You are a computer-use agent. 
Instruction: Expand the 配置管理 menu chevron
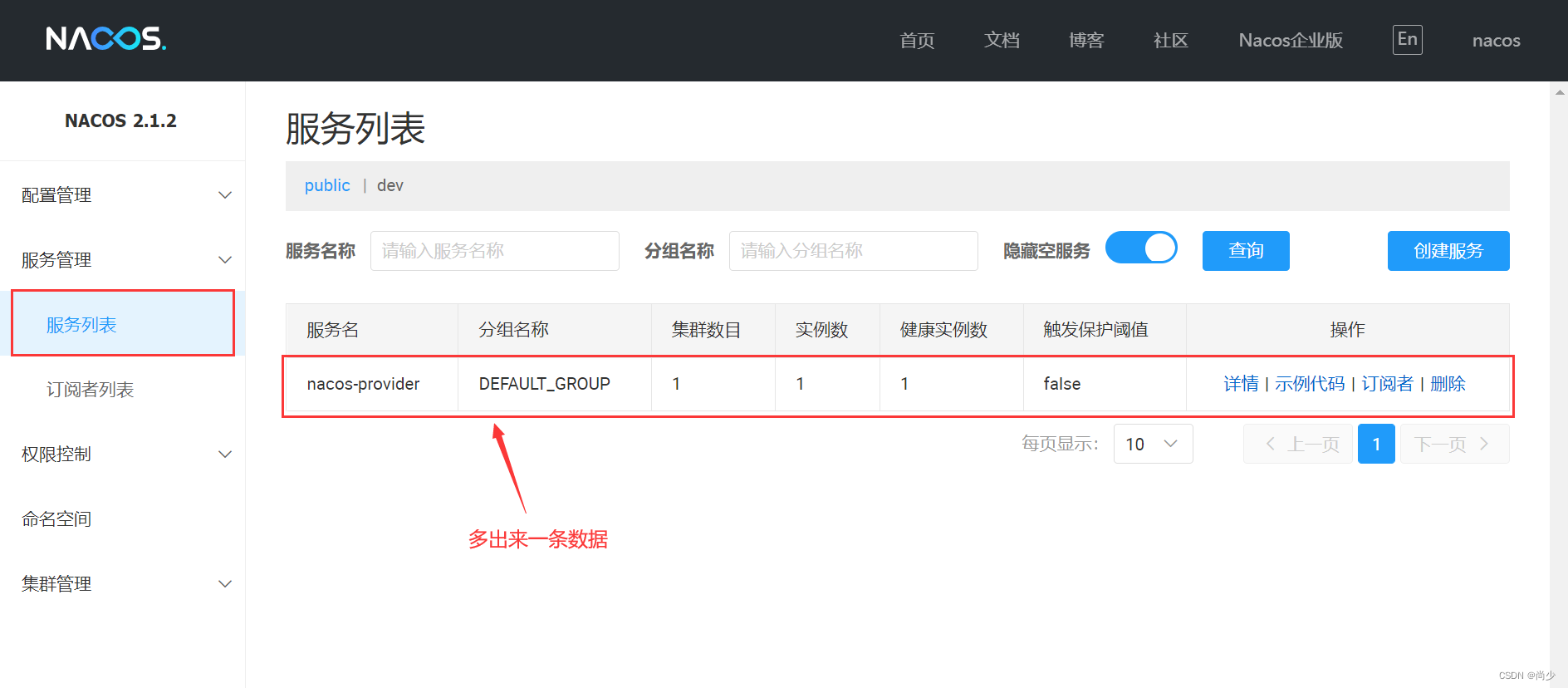point(224,195)
